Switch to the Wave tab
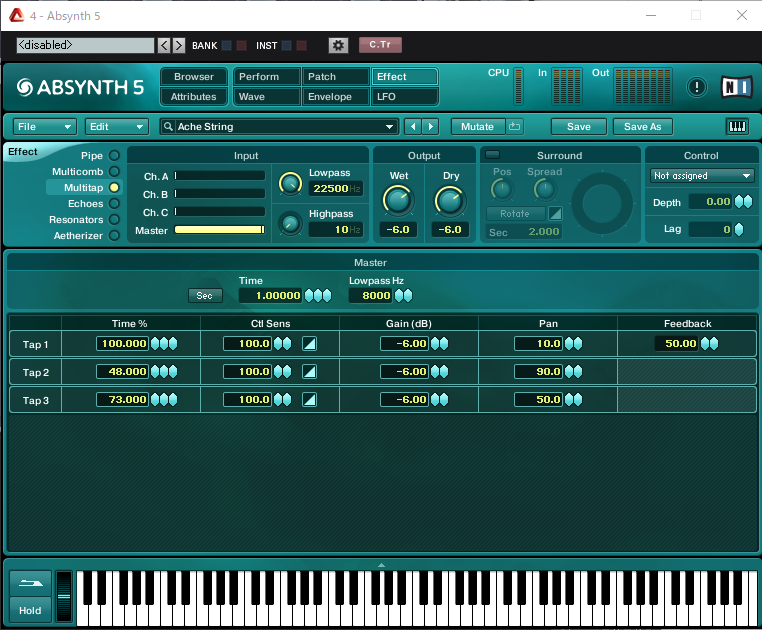 (267, 96)
